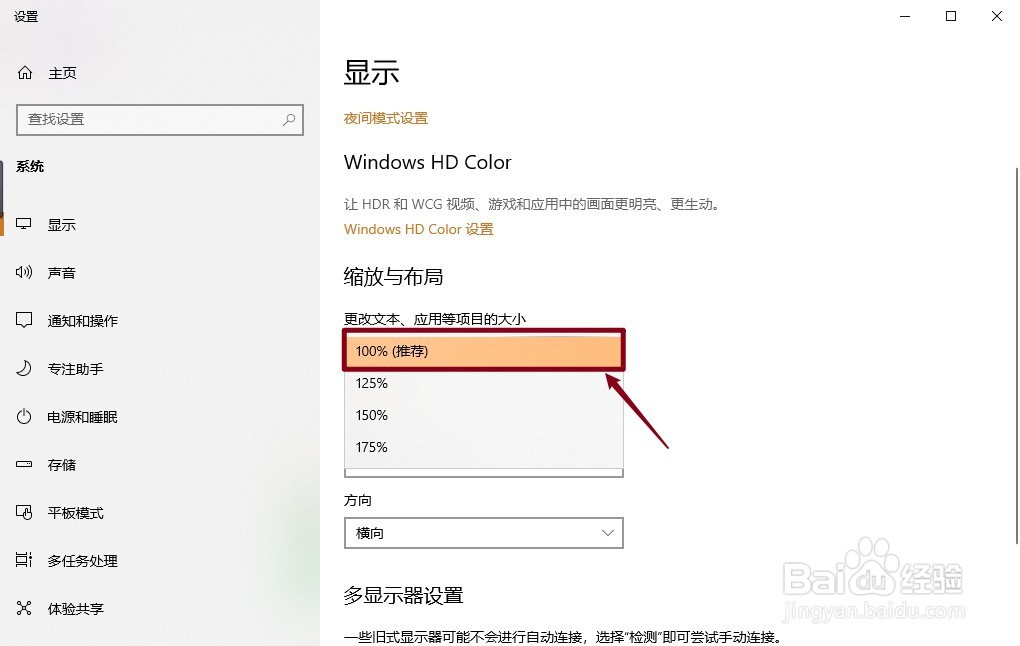Click Power and sleep icon
The width and height of the screenshot is (1020, 646).
(x=25, y=417)
